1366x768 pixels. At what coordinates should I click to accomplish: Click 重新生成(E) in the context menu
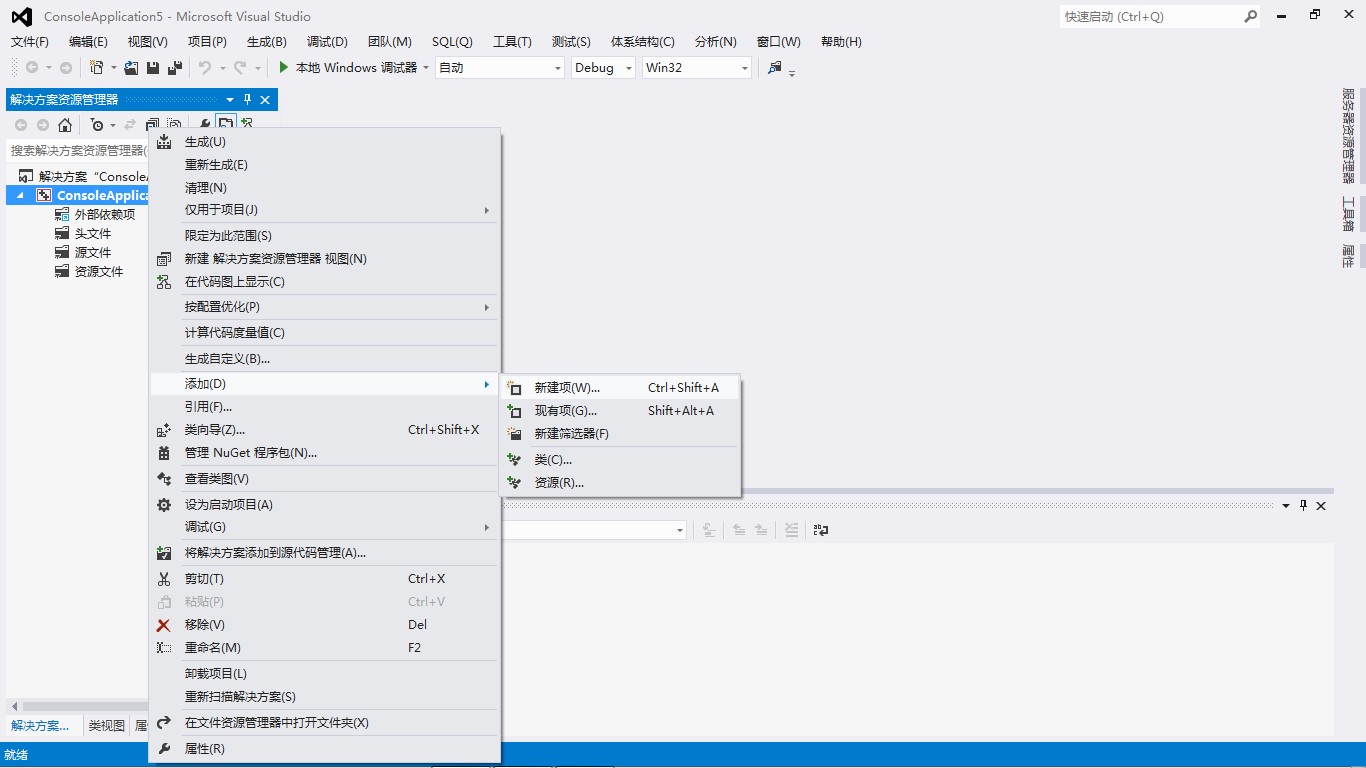(x=324, y=165)
